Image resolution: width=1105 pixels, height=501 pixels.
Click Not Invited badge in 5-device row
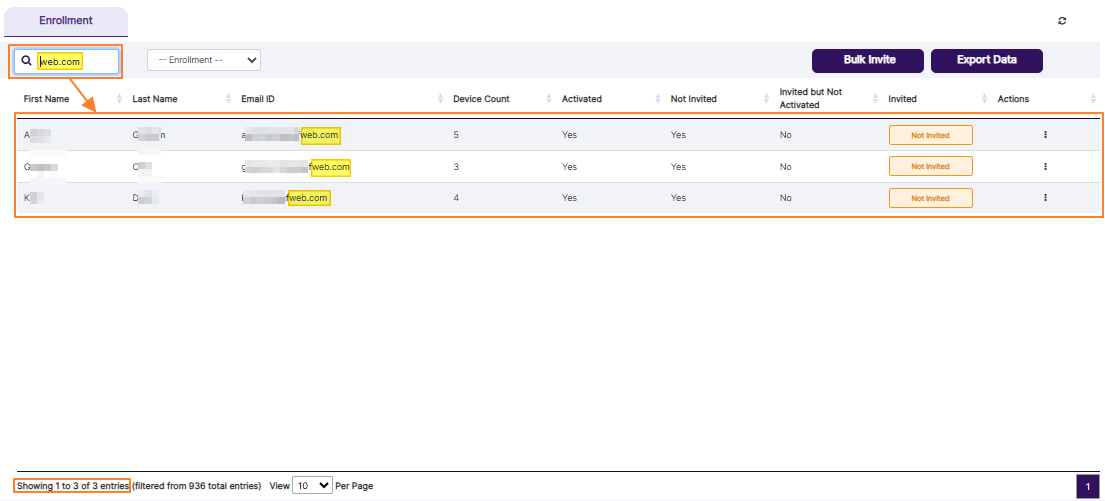click(x=930, y=135)
